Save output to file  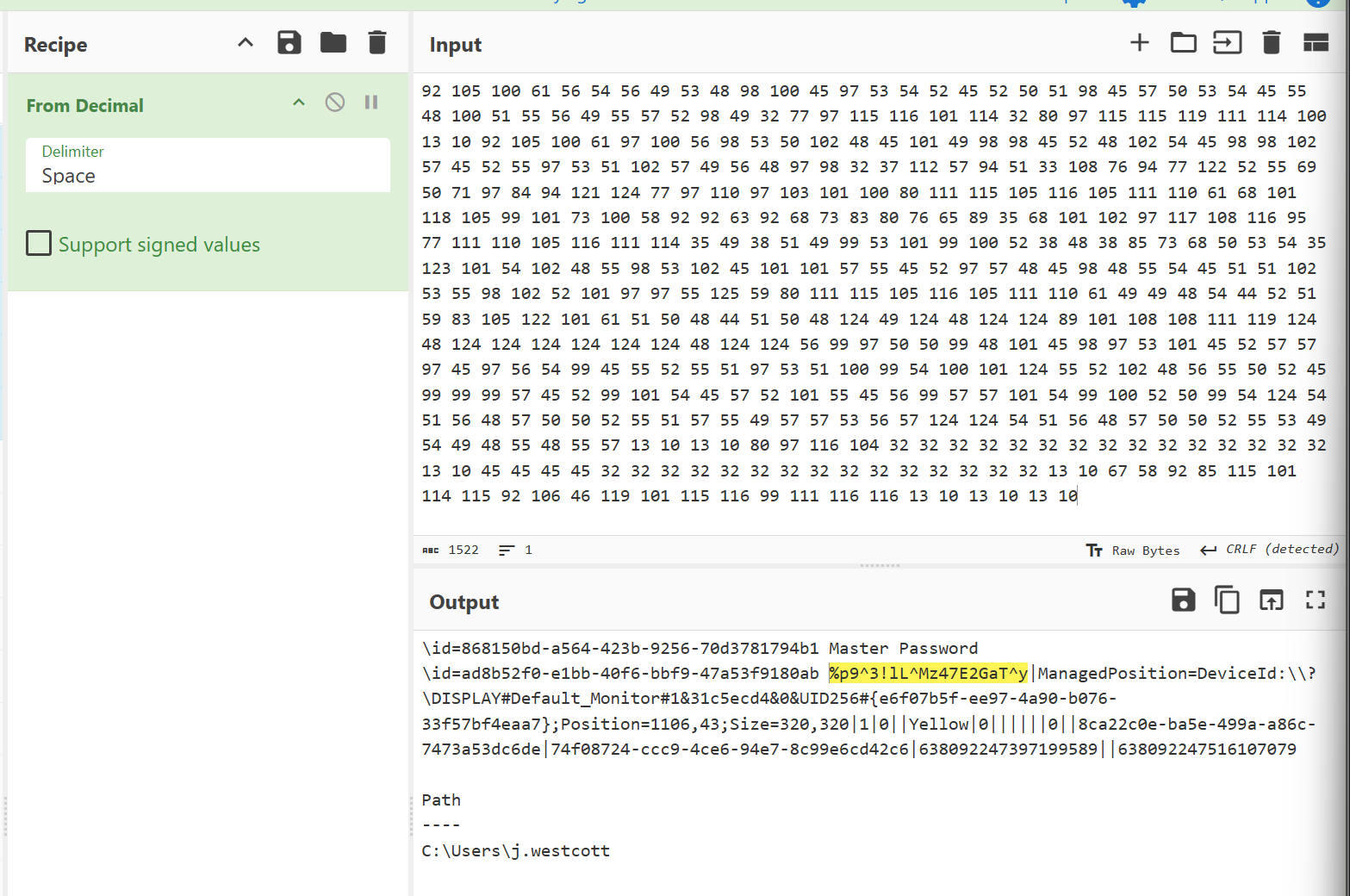pos(1184,600)
